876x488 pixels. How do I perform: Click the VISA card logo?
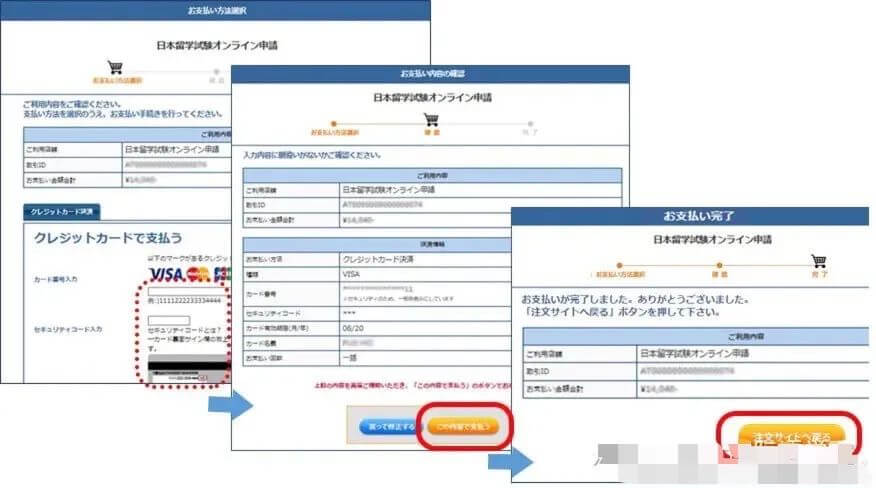point(166,274)
